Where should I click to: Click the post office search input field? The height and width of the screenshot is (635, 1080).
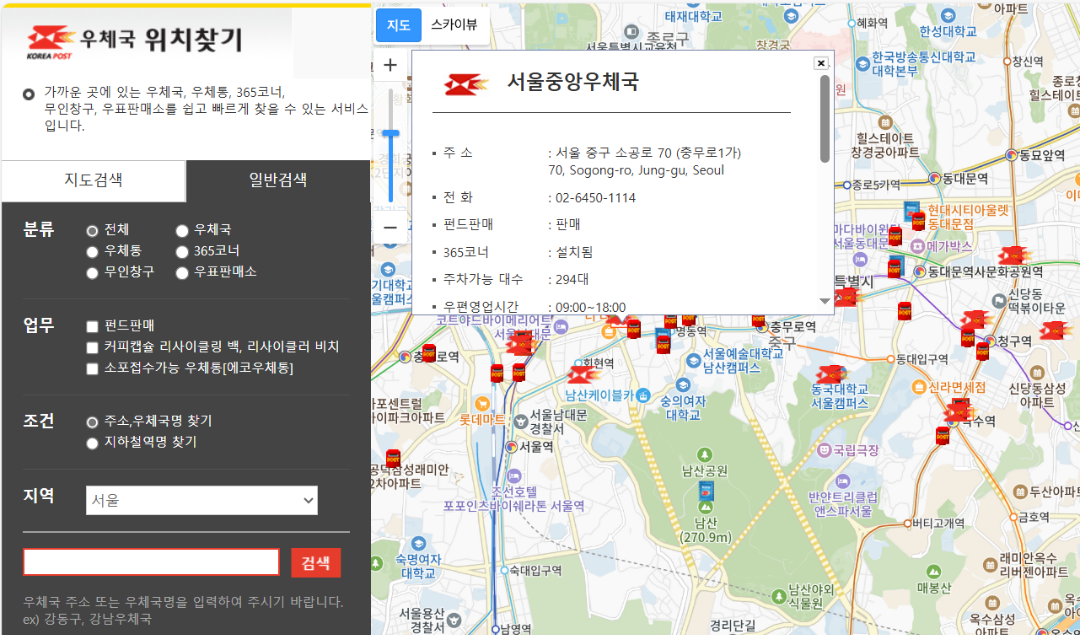(150, 561)
